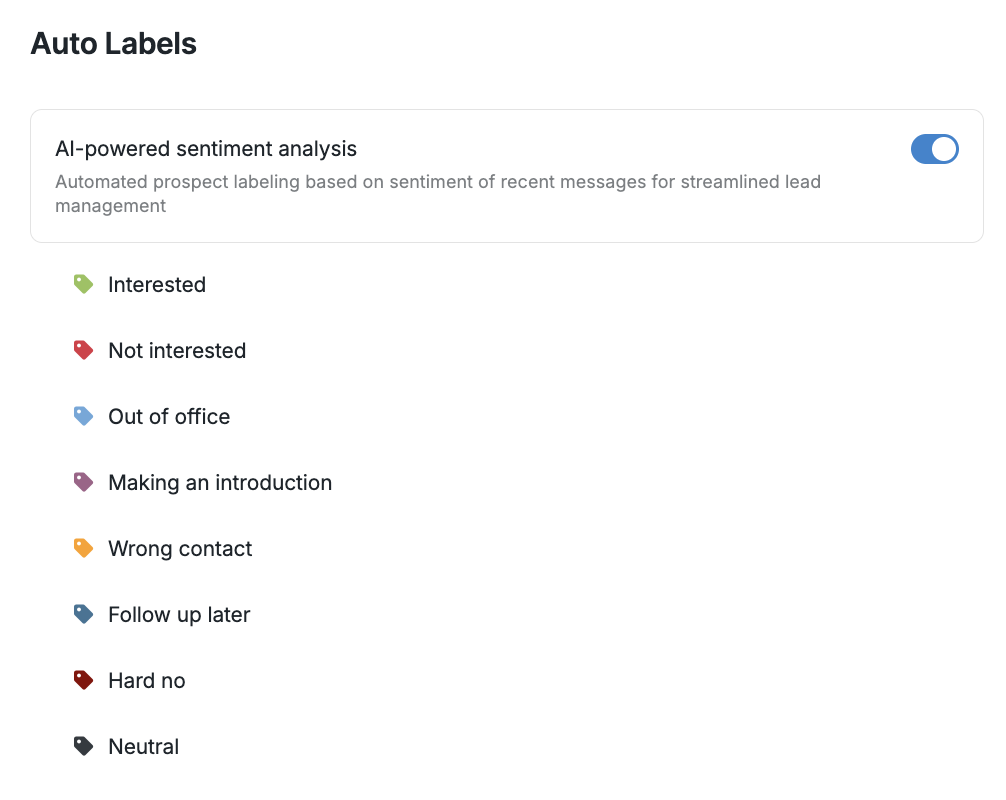
Task: Click the green Interested tag icon
Action: coord(84,285)
